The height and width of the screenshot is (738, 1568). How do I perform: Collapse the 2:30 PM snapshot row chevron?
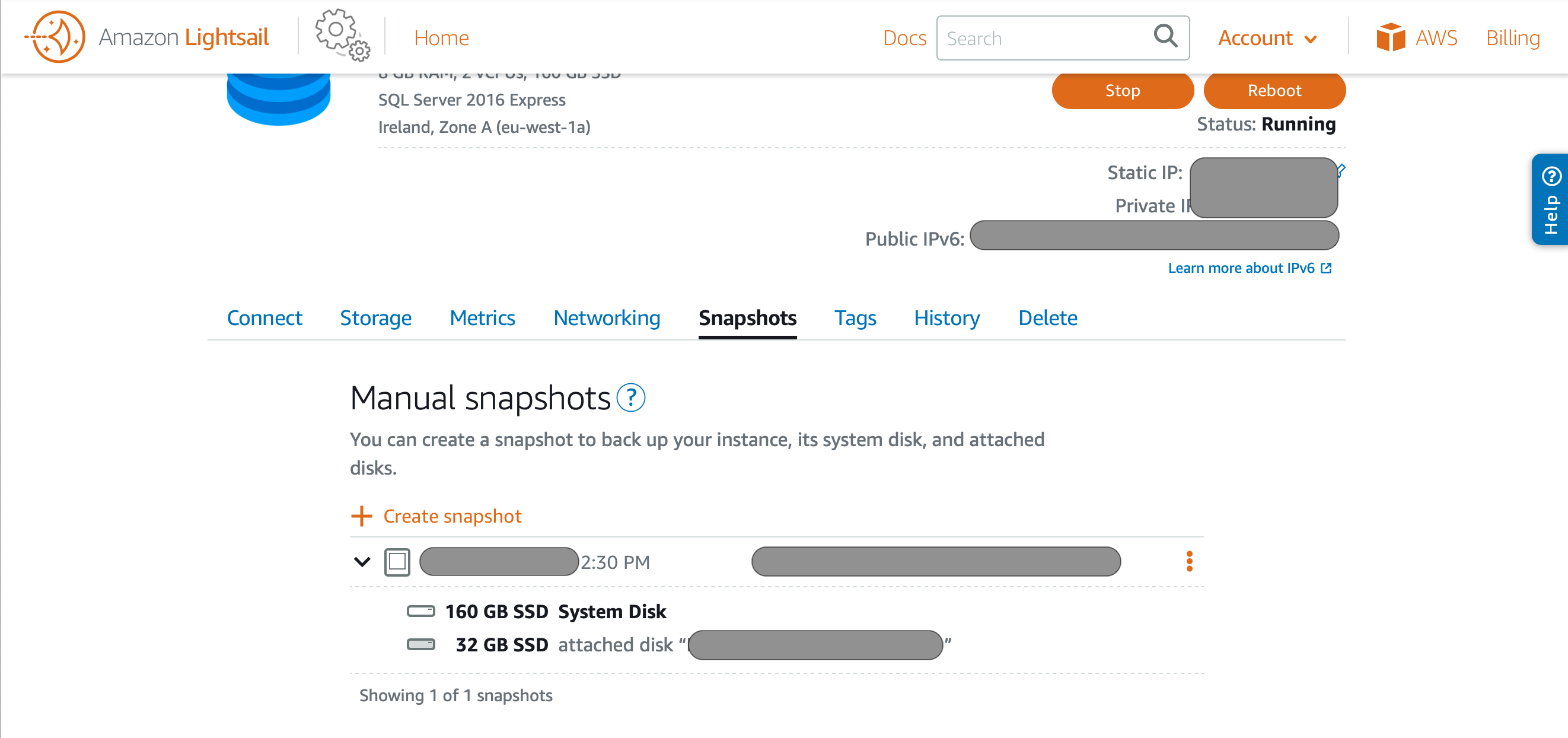(x=362, y=561)
